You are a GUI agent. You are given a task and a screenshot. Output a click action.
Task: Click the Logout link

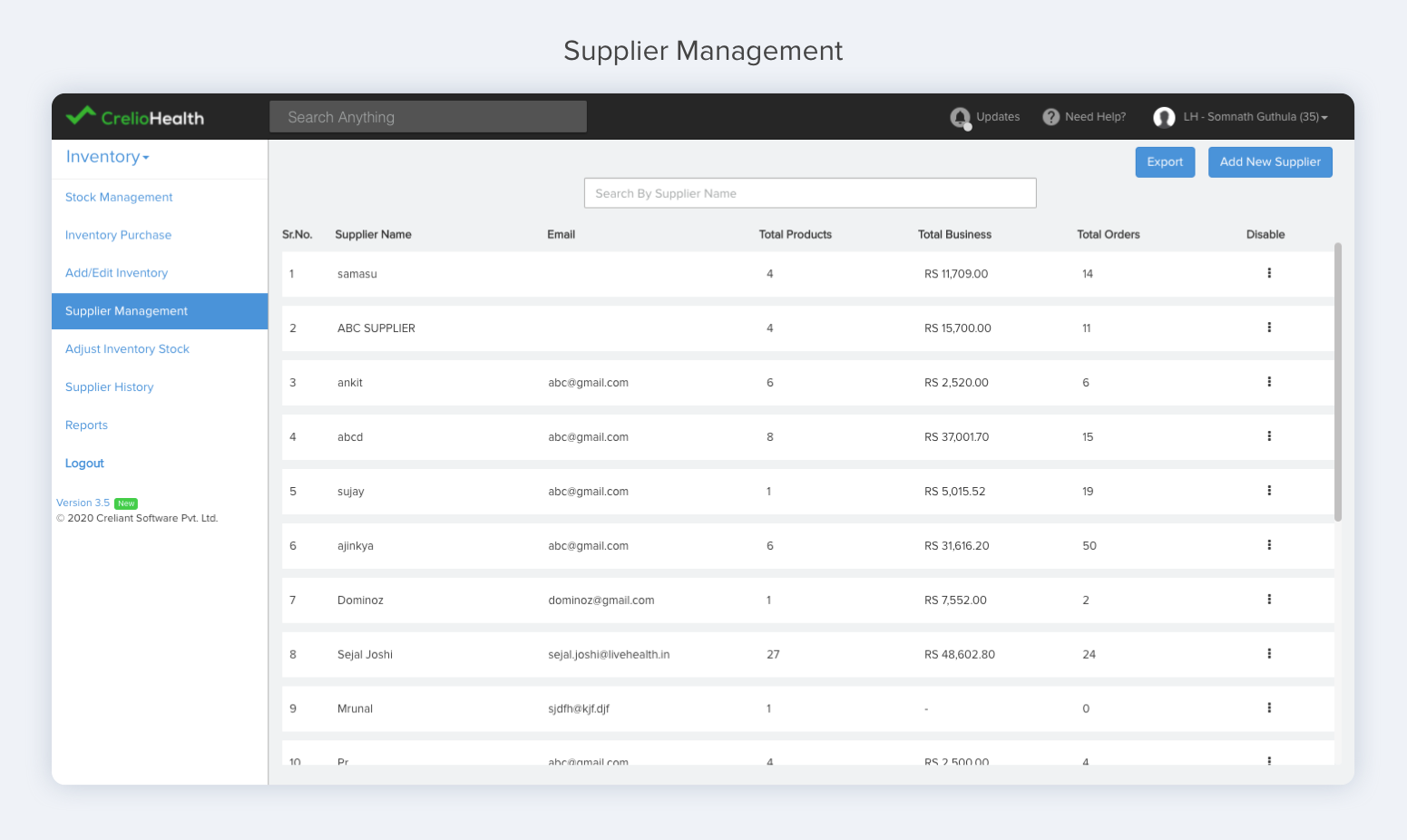click(84, 464)
